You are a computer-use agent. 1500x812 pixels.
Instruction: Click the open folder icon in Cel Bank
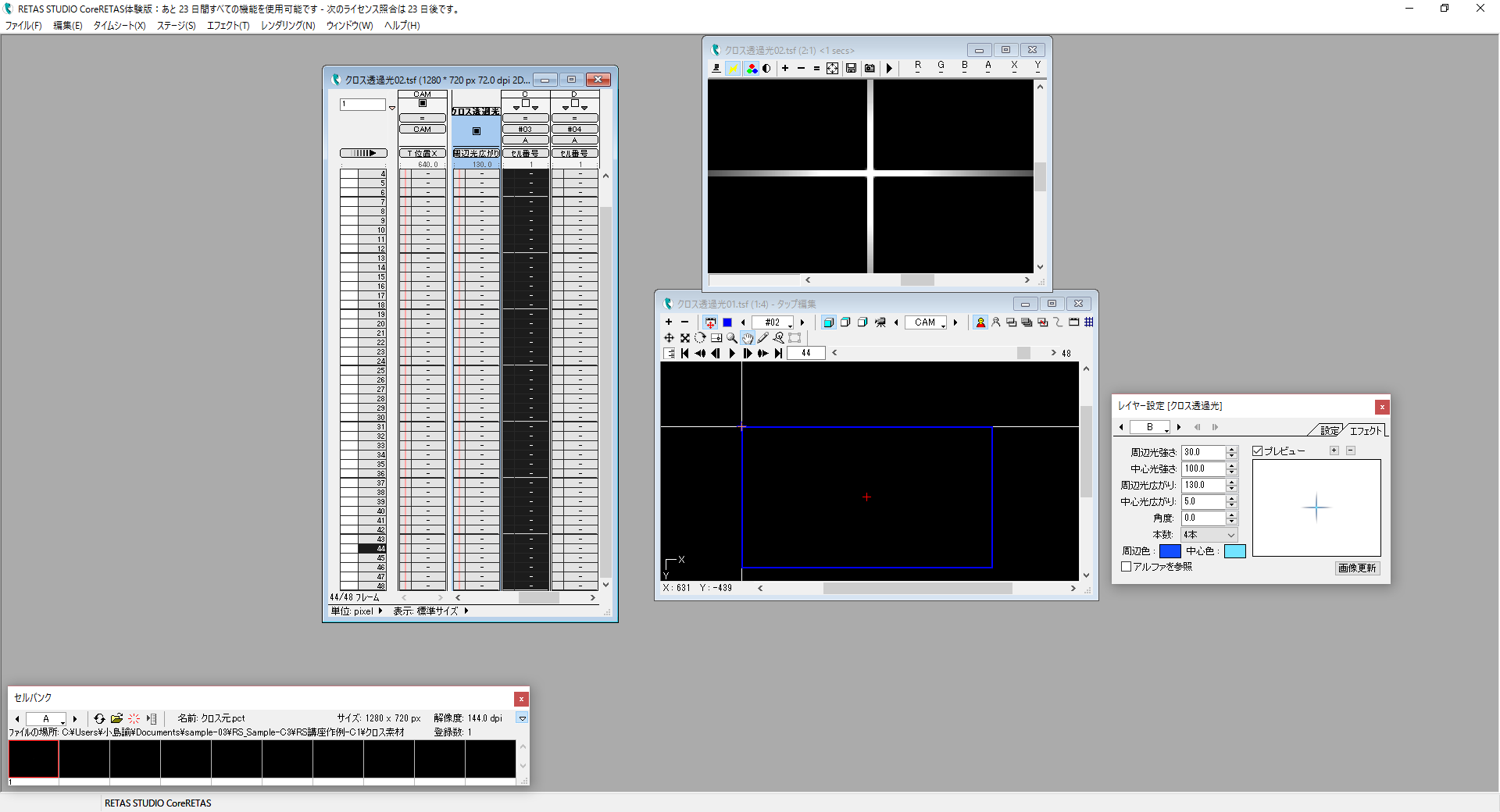116,718
